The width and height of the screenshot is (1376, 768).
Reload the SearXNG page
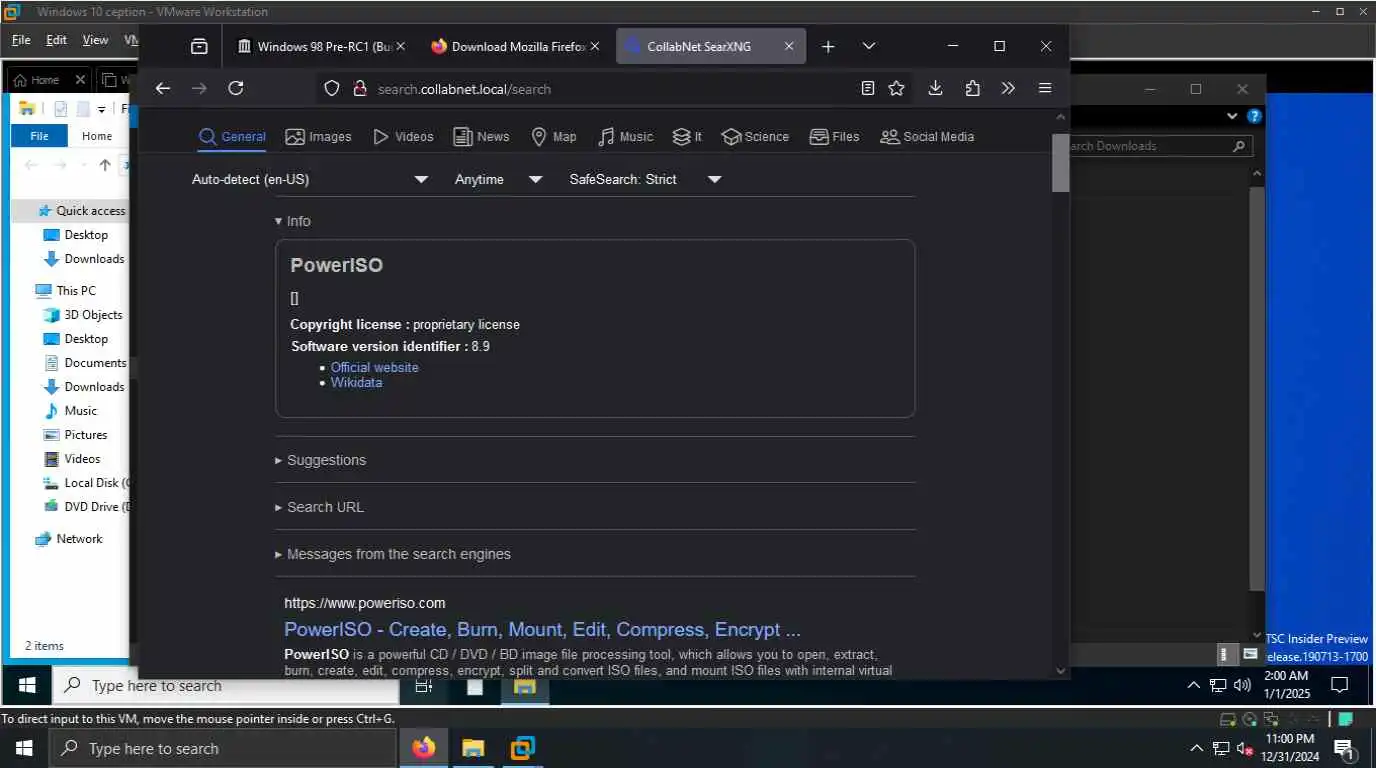tap(236, 88)
